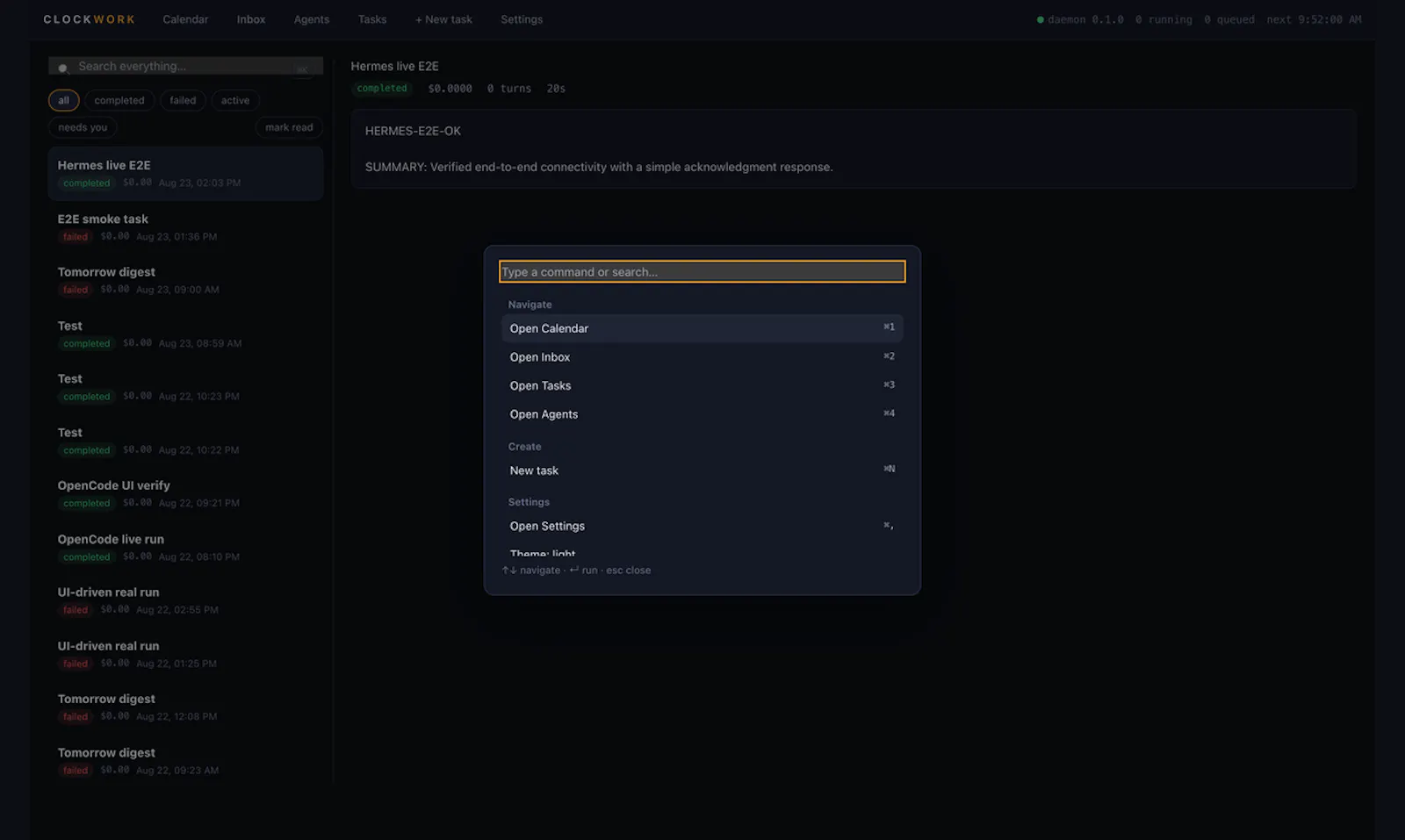
Task: Click the mark read button
Action: pyautogui.click(x=289, y=127)
